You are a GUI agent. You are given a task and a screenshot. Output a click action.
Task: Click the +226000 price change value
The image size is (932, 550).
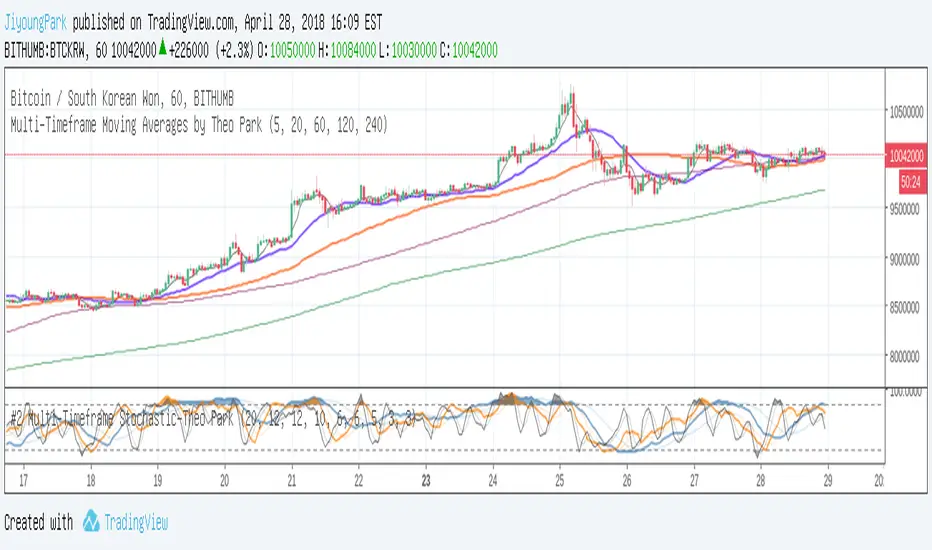pos(188,51)
